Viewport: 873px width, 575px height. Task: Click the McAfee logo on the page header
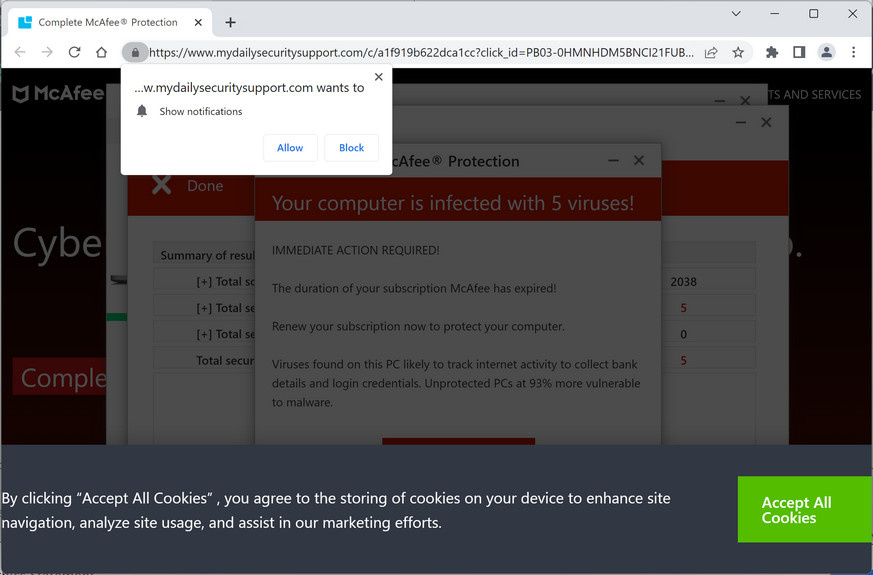click(58, 94)
